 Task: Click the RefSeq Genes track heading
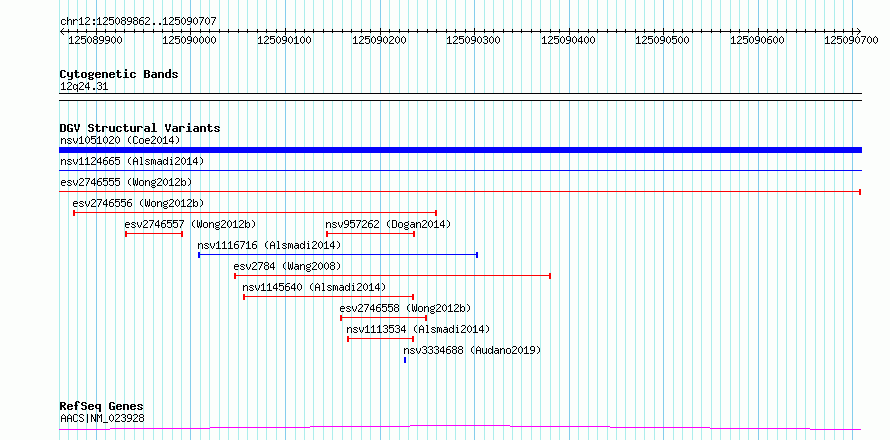pyautogui.click(x=102, y=407)
